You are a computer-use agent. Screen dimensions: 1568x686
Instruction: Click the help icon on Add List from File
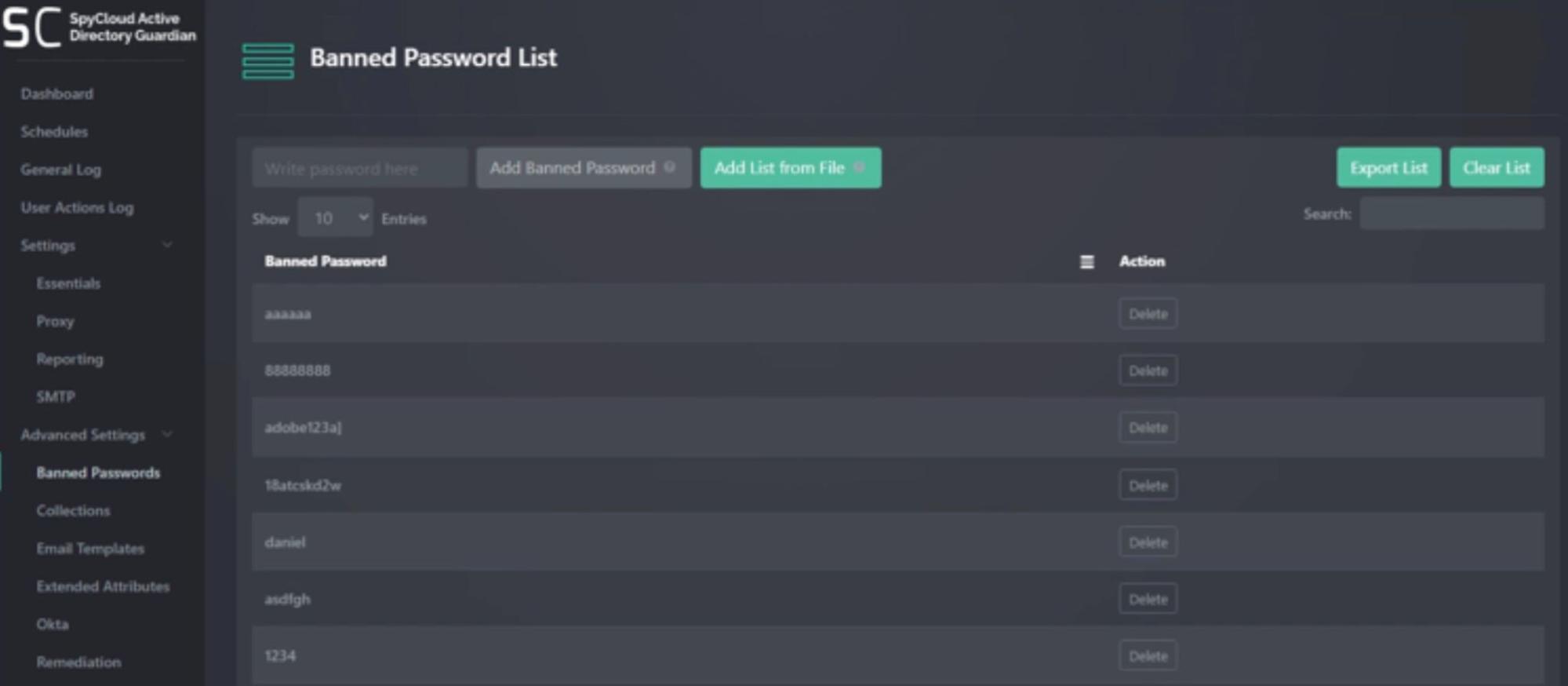(x=858, y=167)
